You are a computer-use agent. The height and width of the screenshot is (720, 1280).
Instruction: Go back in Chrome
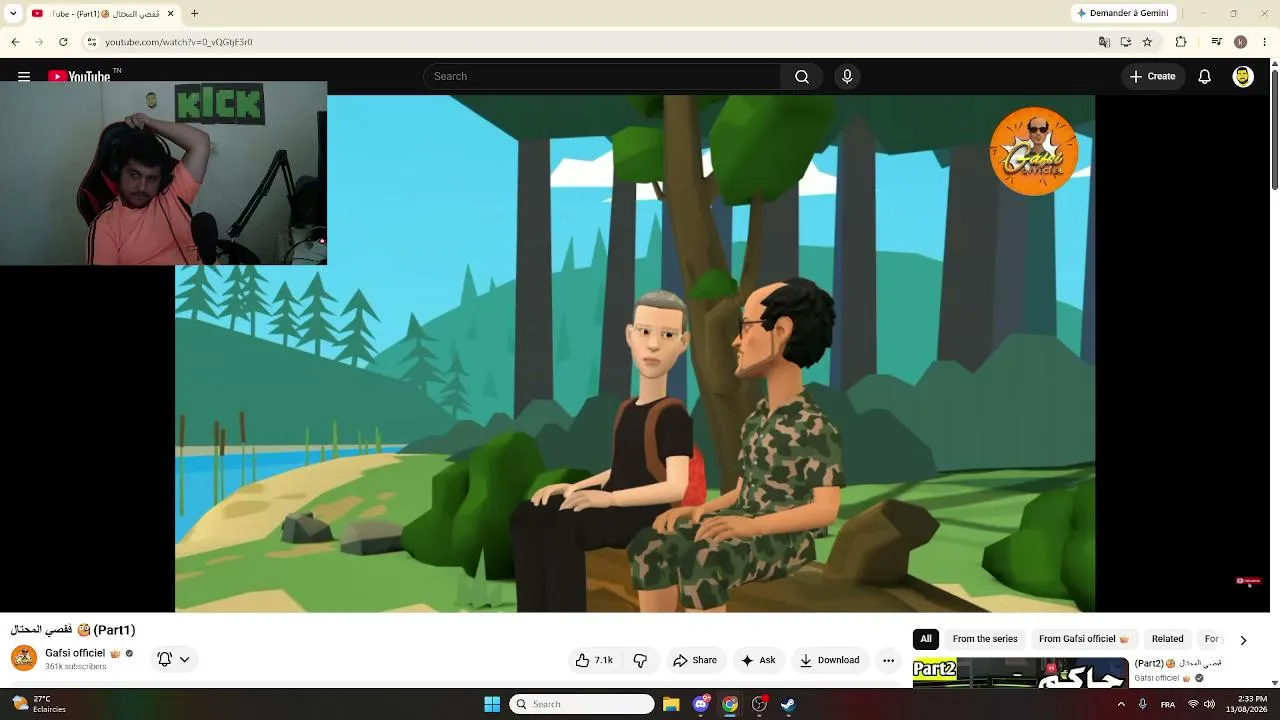pyautogui.click(x=15, y=42)
